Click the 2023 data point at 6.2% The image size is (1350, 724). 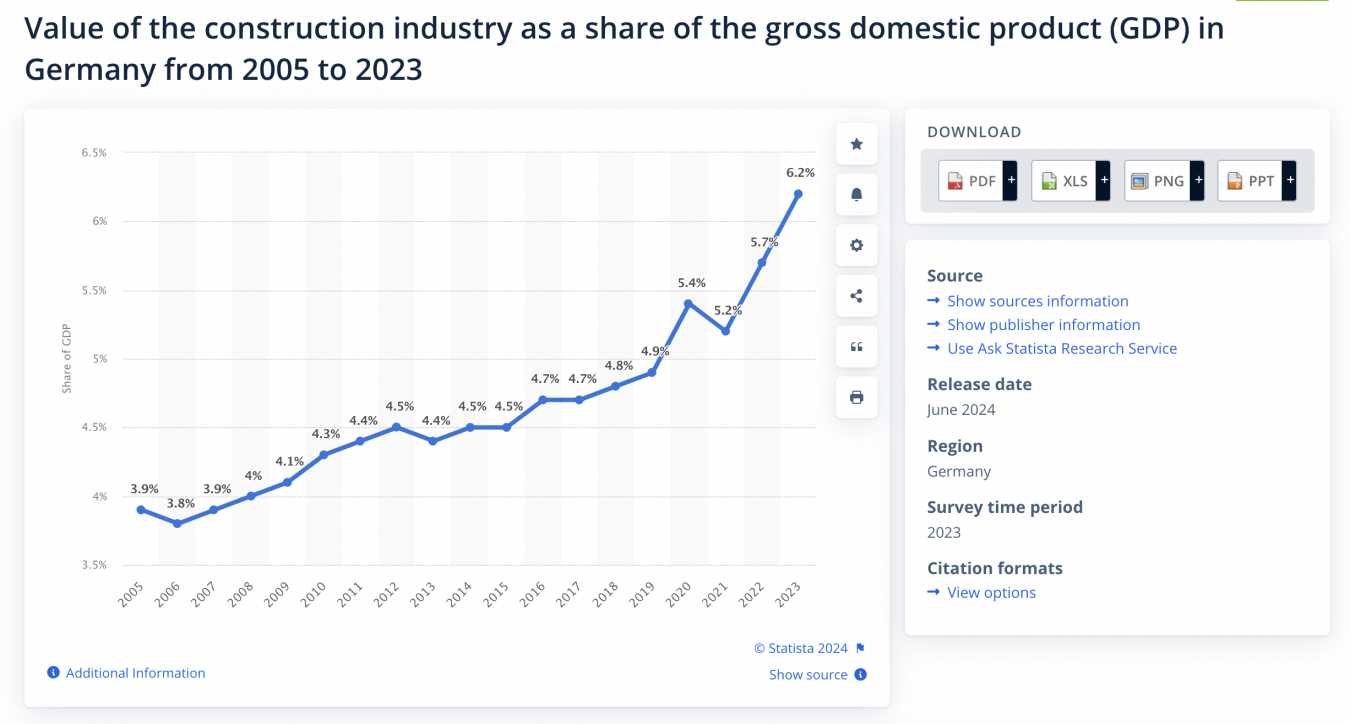pyautogui.click(x=798, y=194)
